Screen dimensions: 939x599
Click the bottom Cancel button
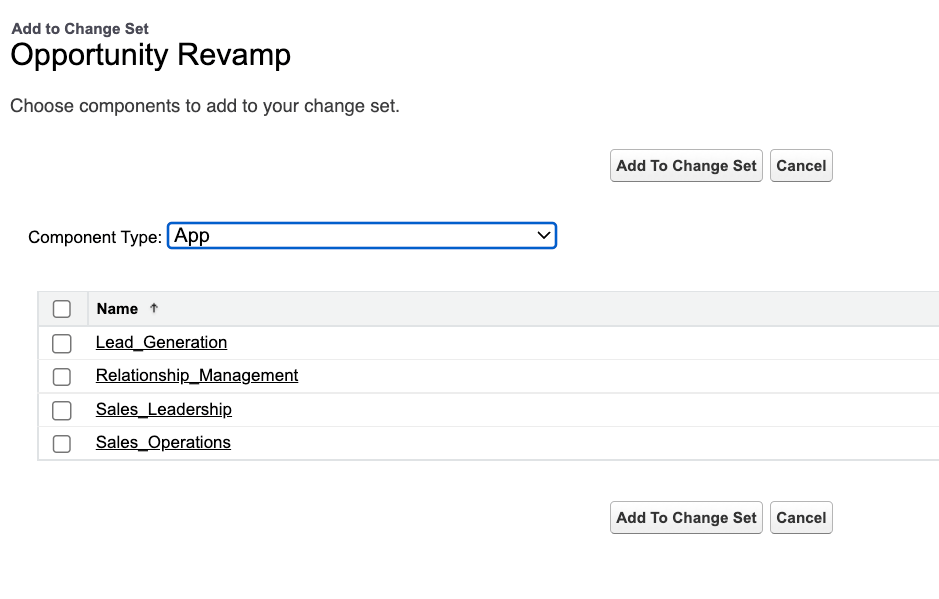(801, 517)
